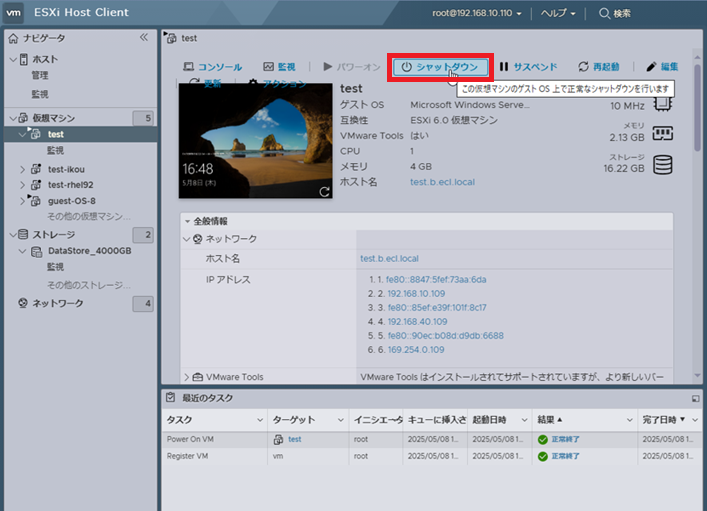
Task: Click the Host server icon
Action: coord(24,60)
